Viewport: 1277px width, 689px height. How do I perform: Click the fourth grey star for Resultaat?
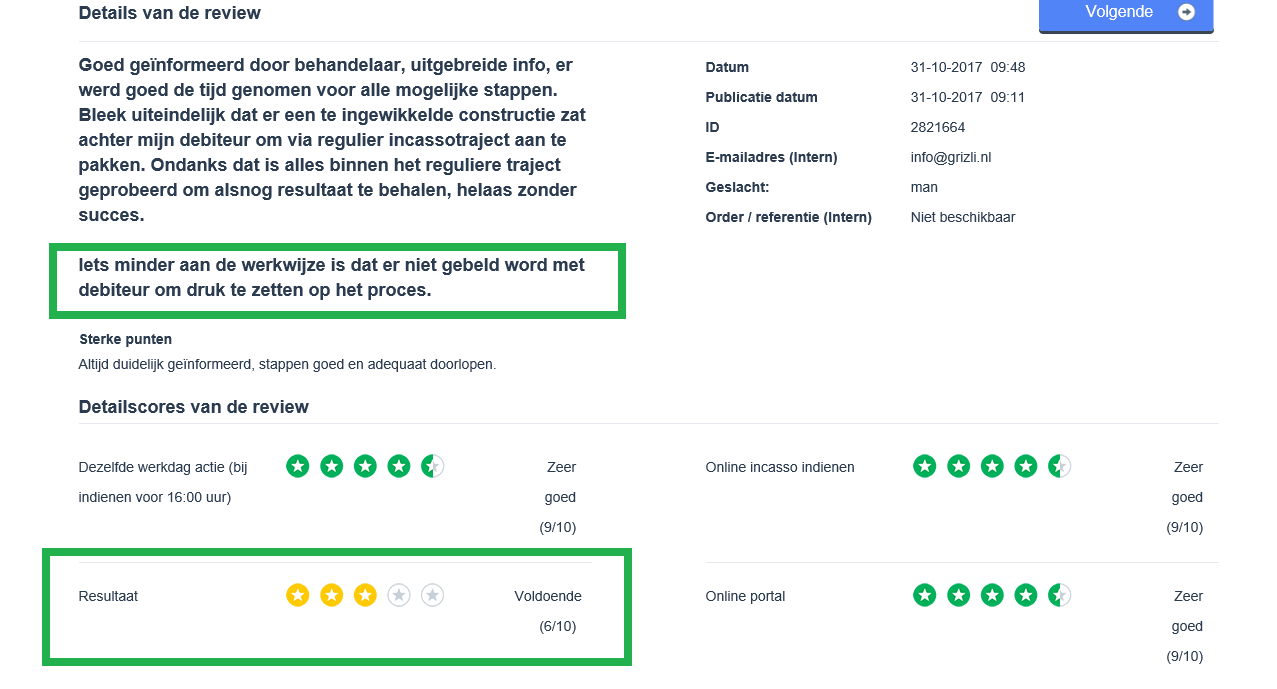[x=399, y=596]
